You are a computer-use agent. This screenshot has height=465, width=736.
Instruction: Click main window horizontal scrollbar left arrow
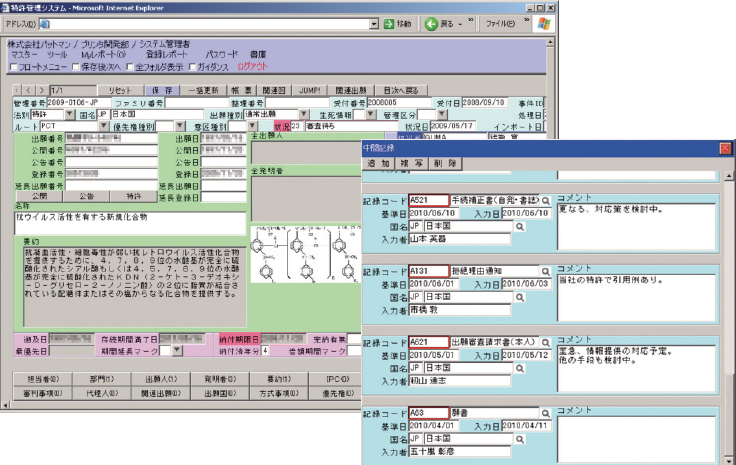(5, 405)
